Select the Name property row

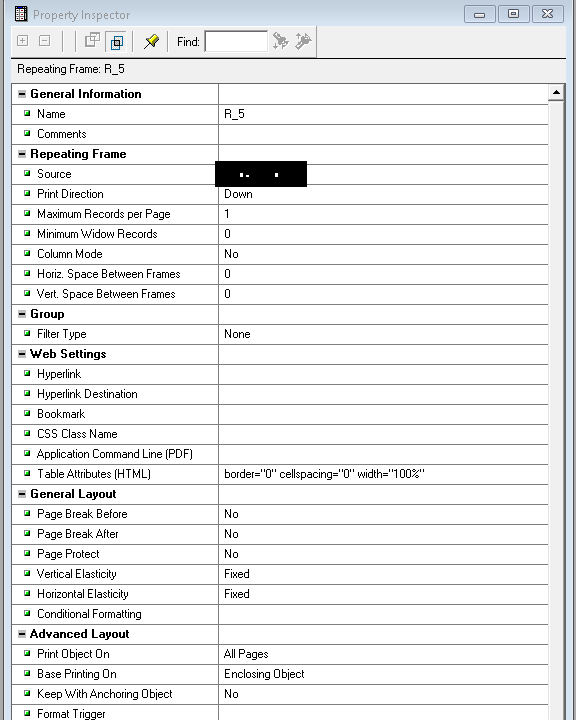pyautogui.click(x=280, y=114)
